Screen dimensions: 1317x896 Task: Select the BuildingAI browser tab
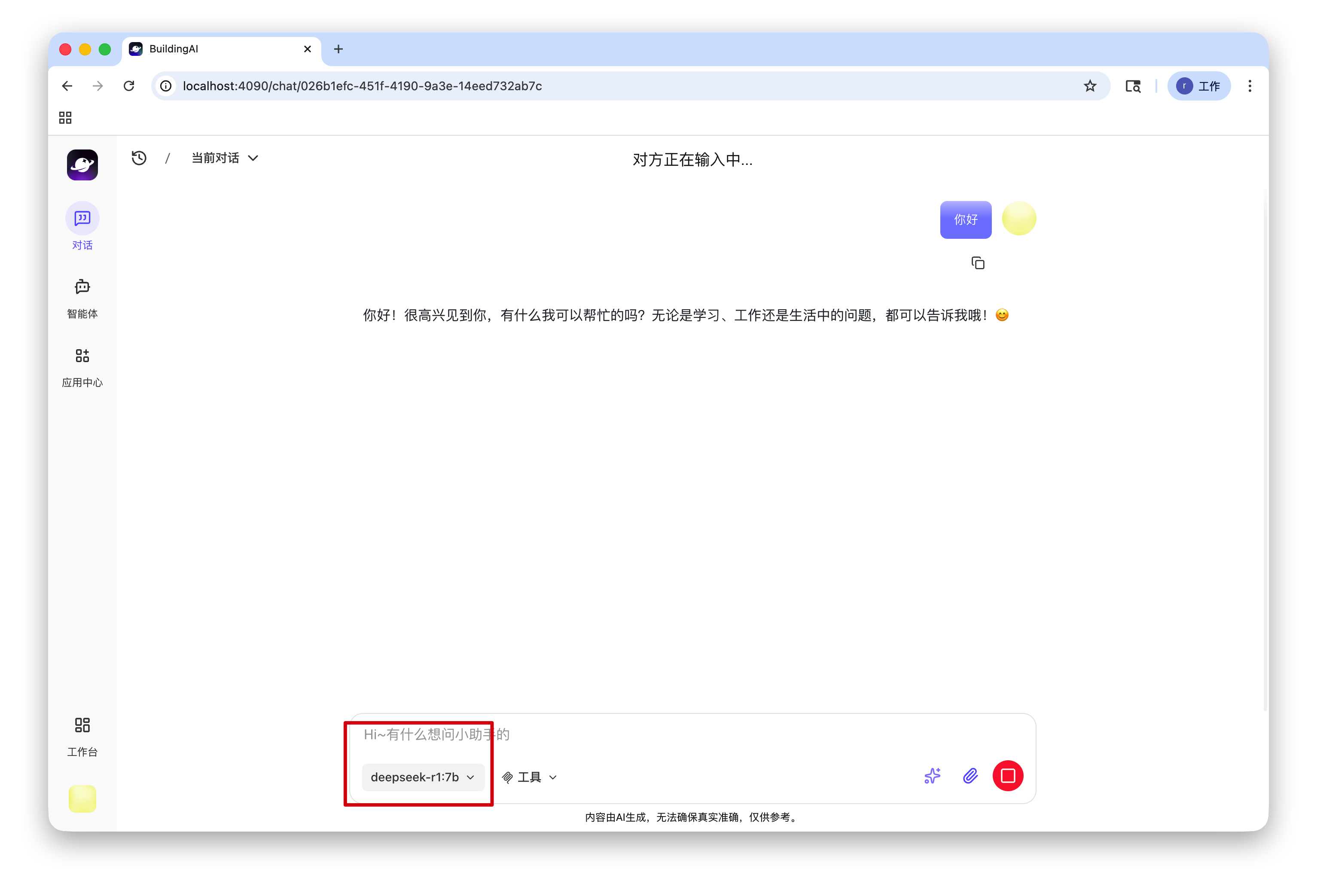(222, 49)
